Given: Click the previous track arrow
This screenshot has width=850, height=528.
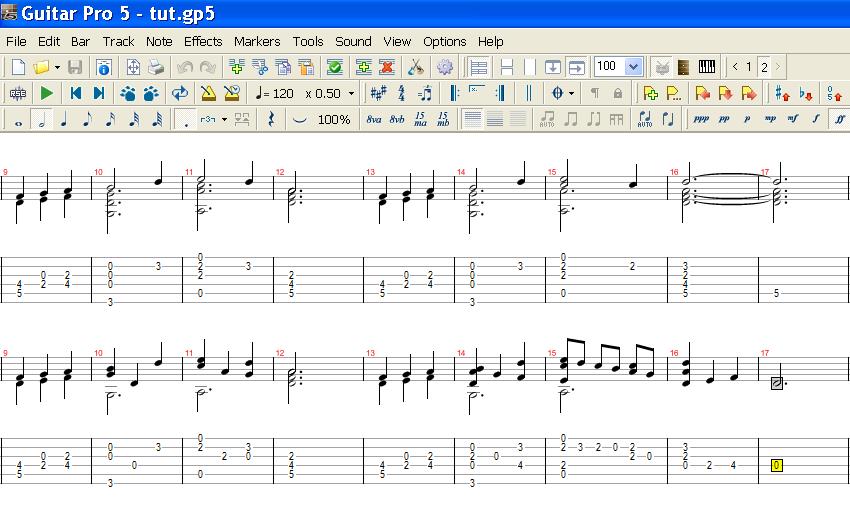Looking at the screenshot, I should click(735, 67).
